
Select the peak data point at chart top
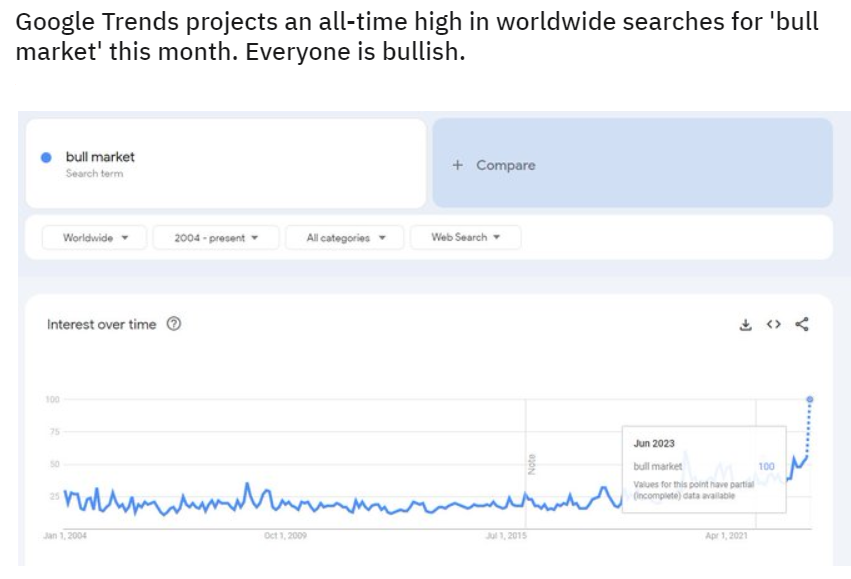pyautogui.click(x=809, y=399)
